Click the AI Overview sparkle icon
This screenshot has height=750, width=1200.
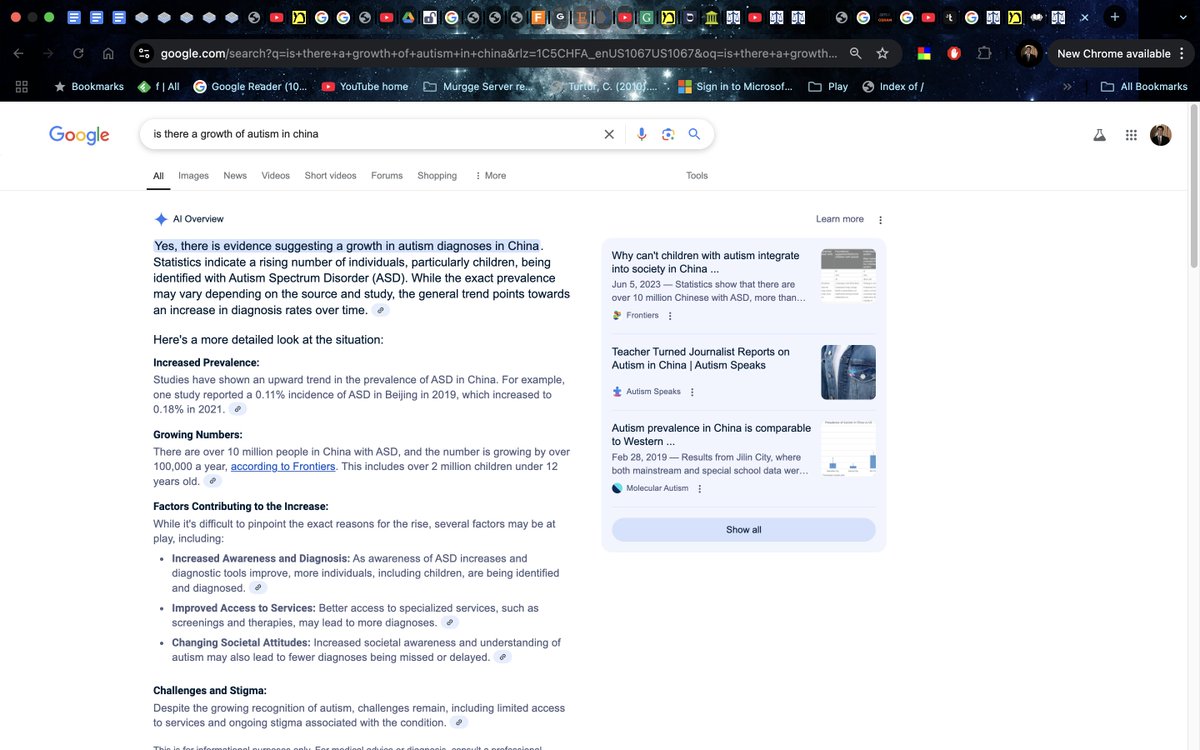coord(161,219)
